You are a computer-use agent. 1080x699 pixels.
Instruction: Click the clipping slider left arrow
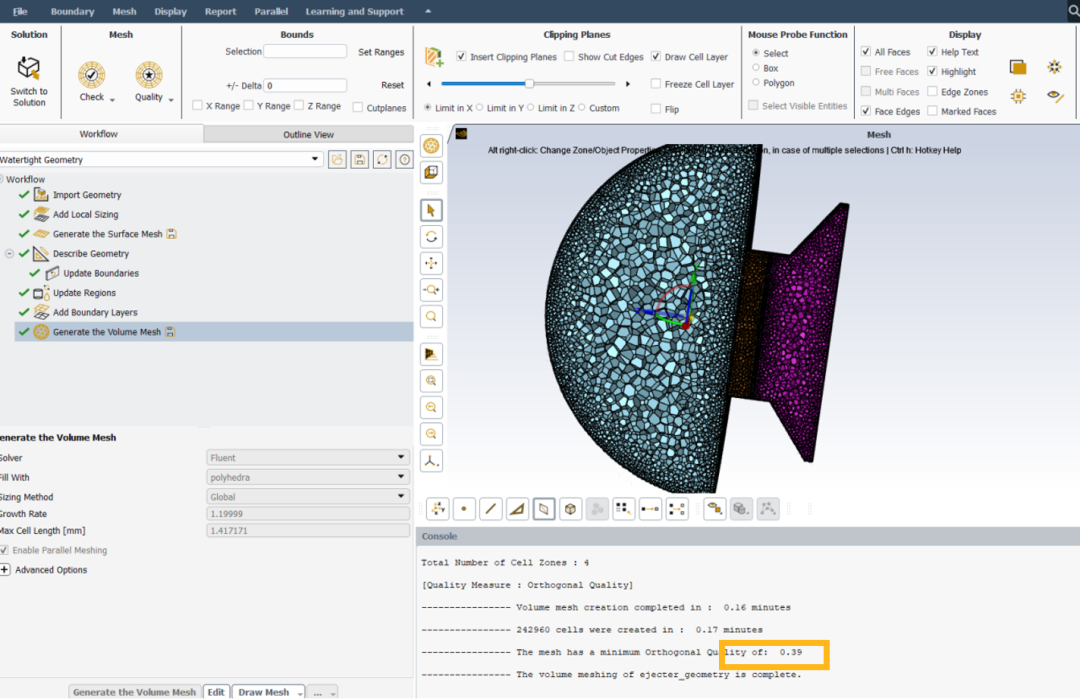pyautogui.click(x=429, y=84)
